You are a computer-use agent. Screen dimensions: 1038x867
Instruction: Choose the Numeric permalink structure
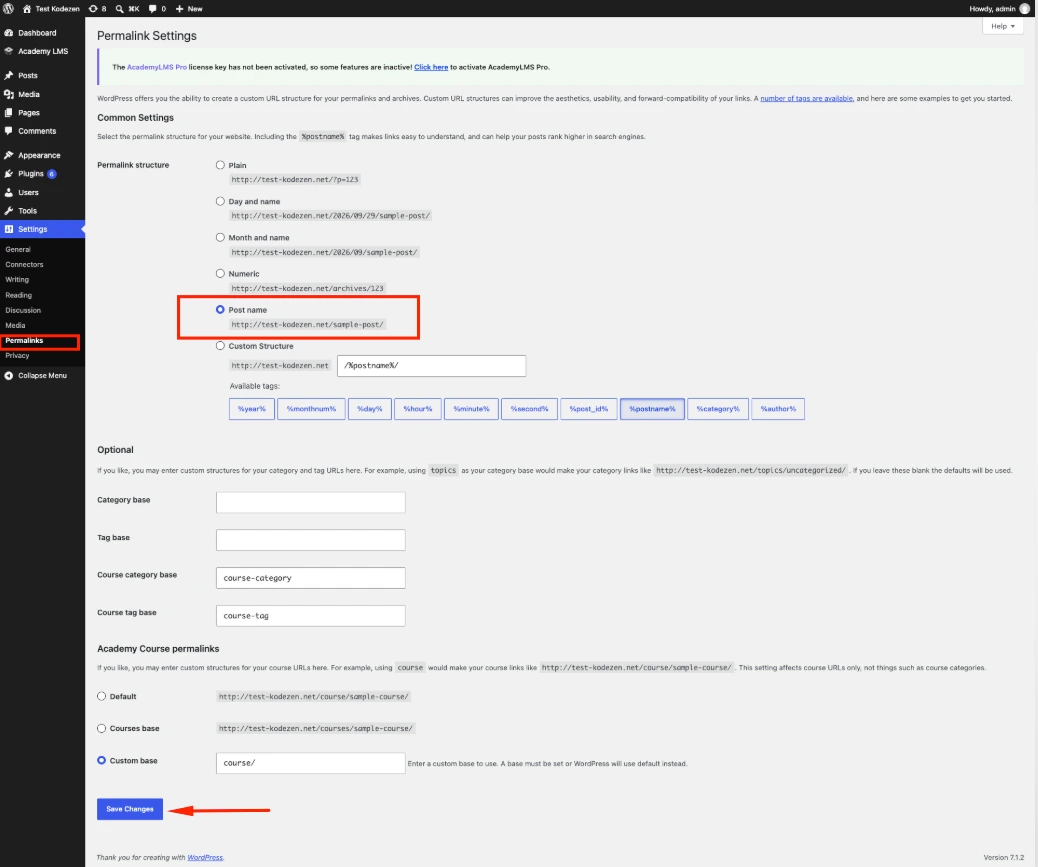click(220, 273)
